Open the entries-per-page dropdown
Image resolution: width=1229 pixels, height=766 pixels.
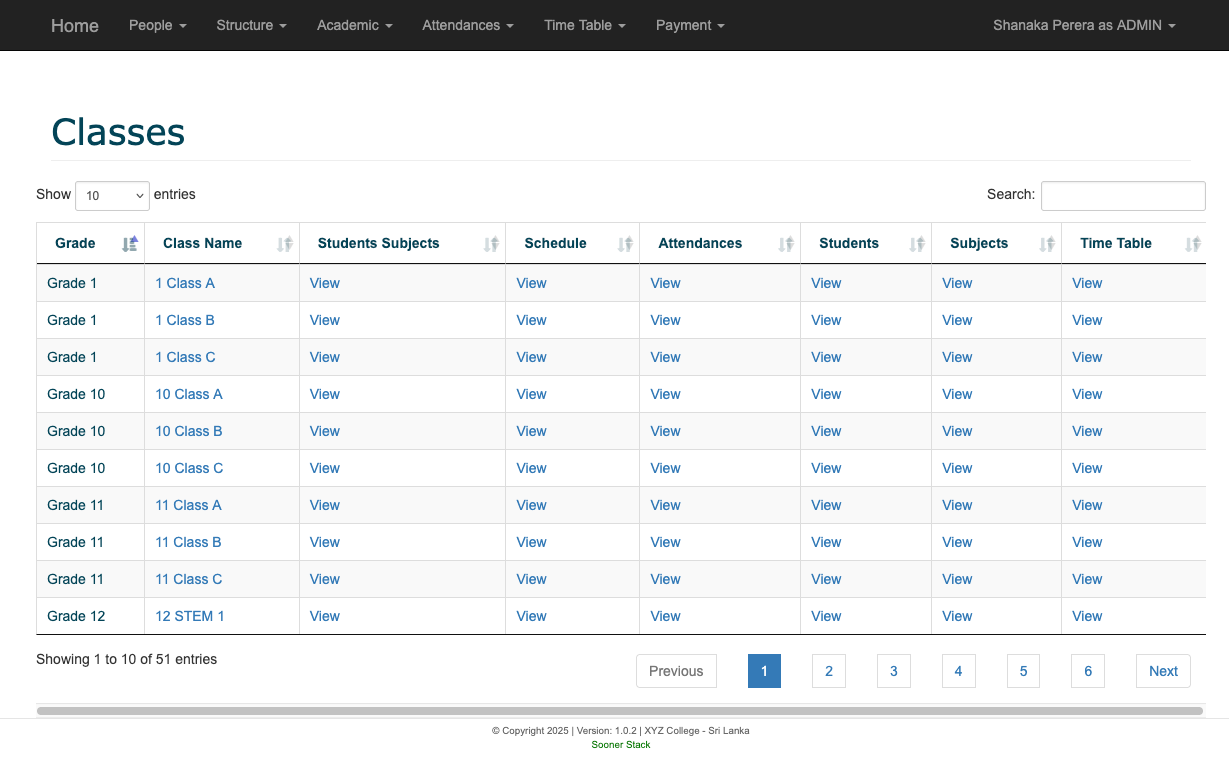(112, 196)
